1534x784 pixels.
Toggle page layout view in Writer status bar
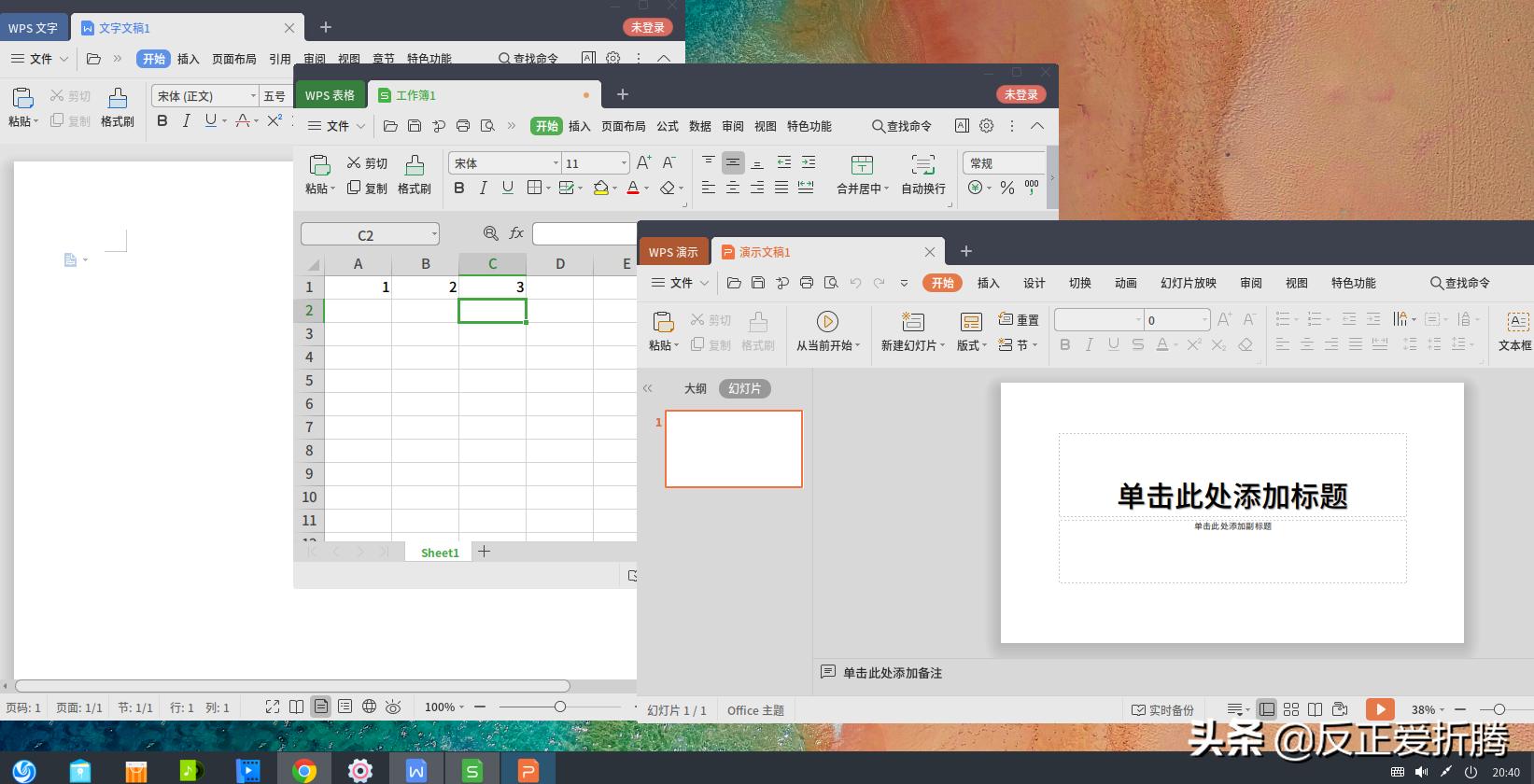[x=321, y=707]
